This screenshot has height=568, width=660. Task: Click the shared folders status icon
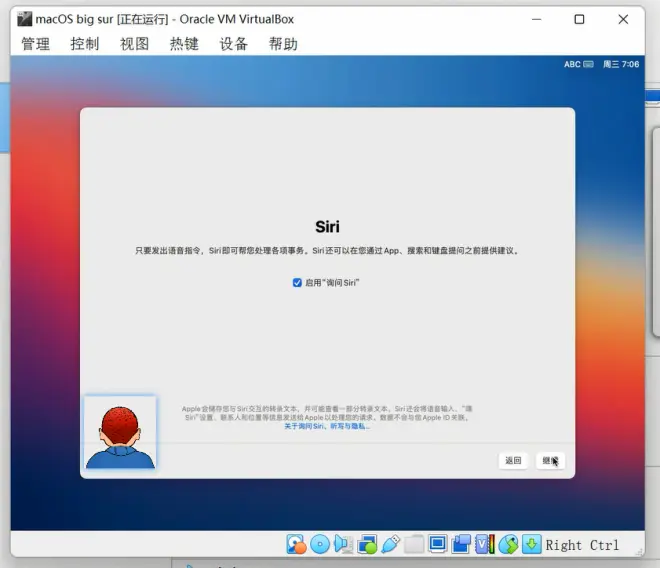tap(414, 544)
